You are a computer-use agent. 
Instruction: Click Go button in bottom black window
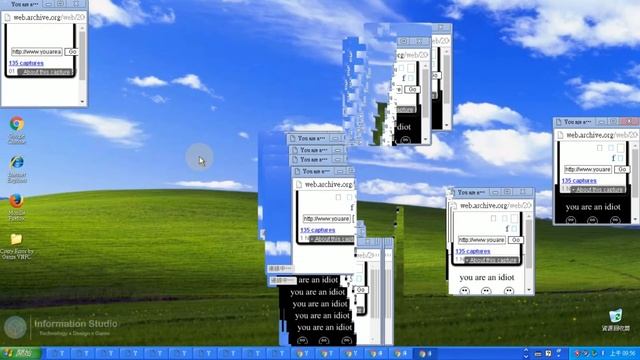point(361,290)
